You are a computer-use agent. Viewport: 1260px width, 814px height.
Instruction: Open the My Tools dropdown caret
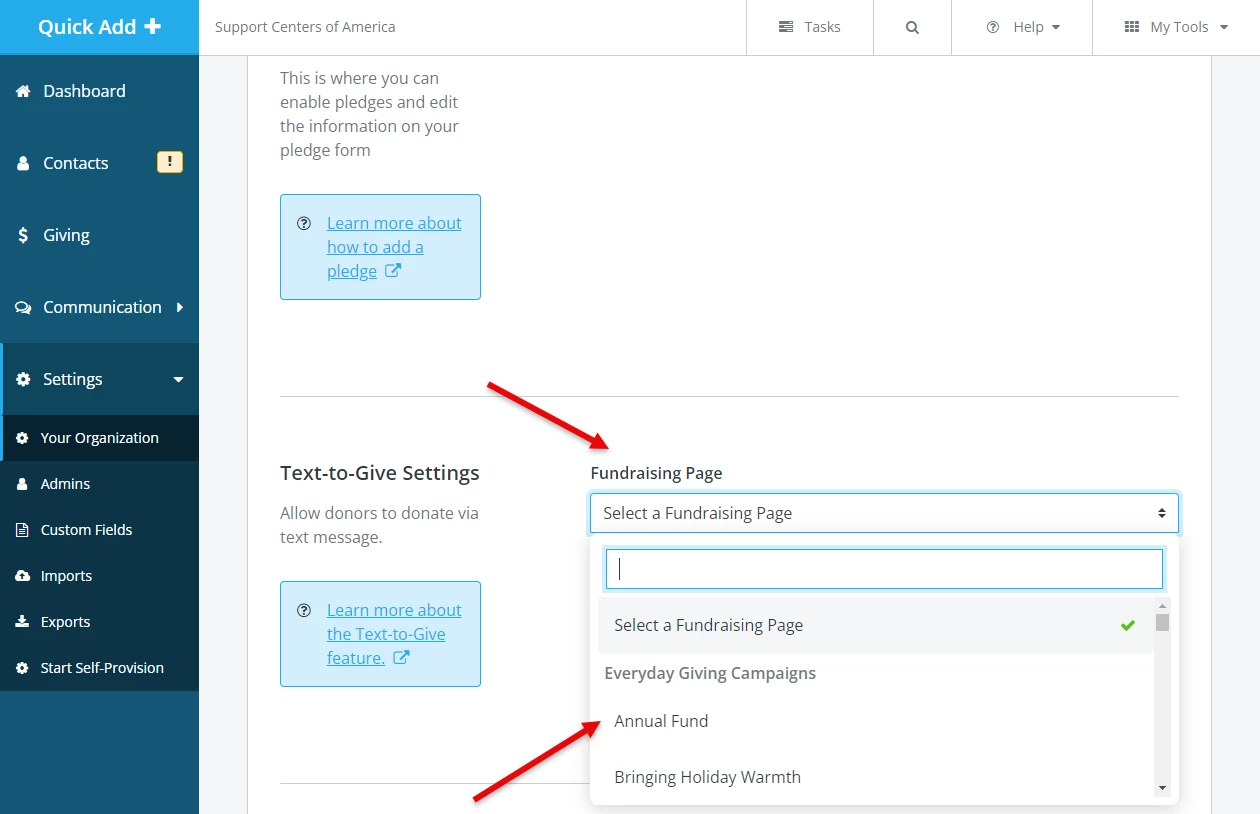click(1224, 28)
